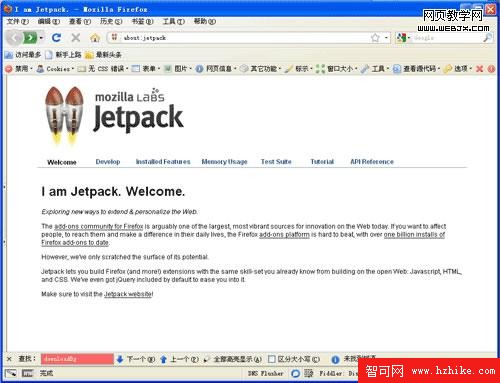The width and height of the screenshot is (500, 383).
Task: Open the 图片 (Images) dropdown
Action: pyautogui.click(x=178, y=69)
